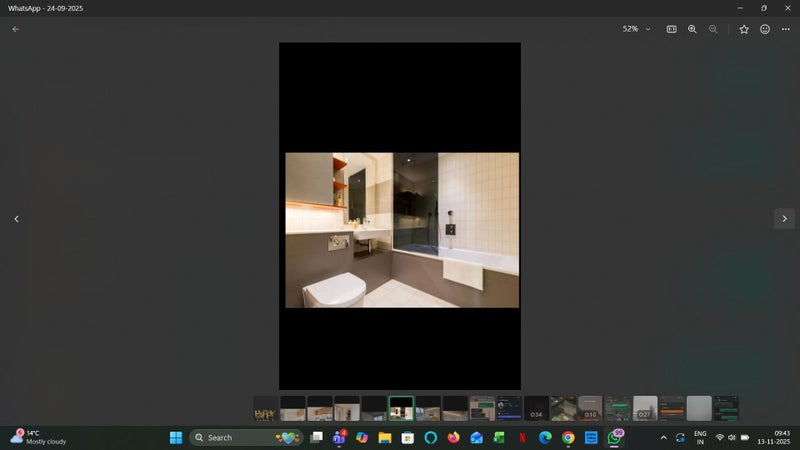Open the video thumbnail labeled 0:10

[x=590, y=408]
